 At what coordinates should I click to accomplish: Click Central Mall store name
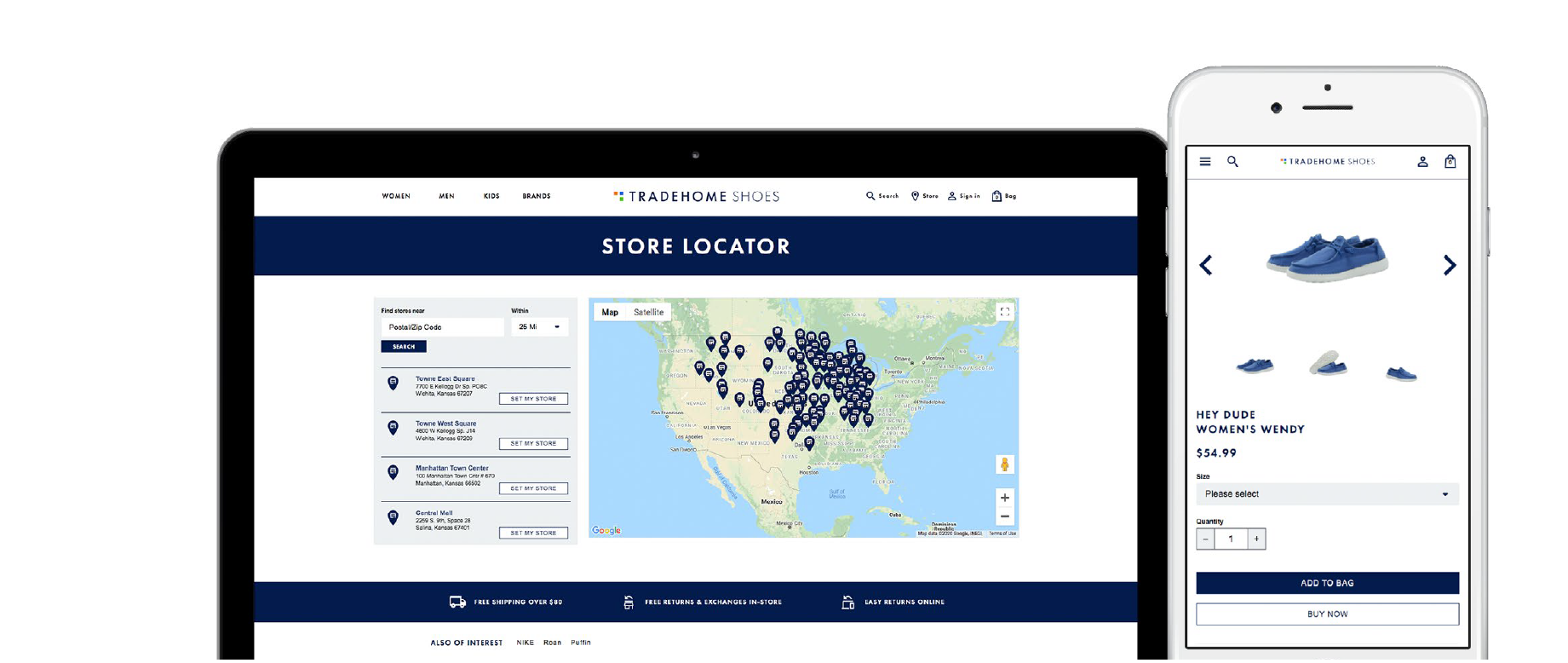point(434,513)
